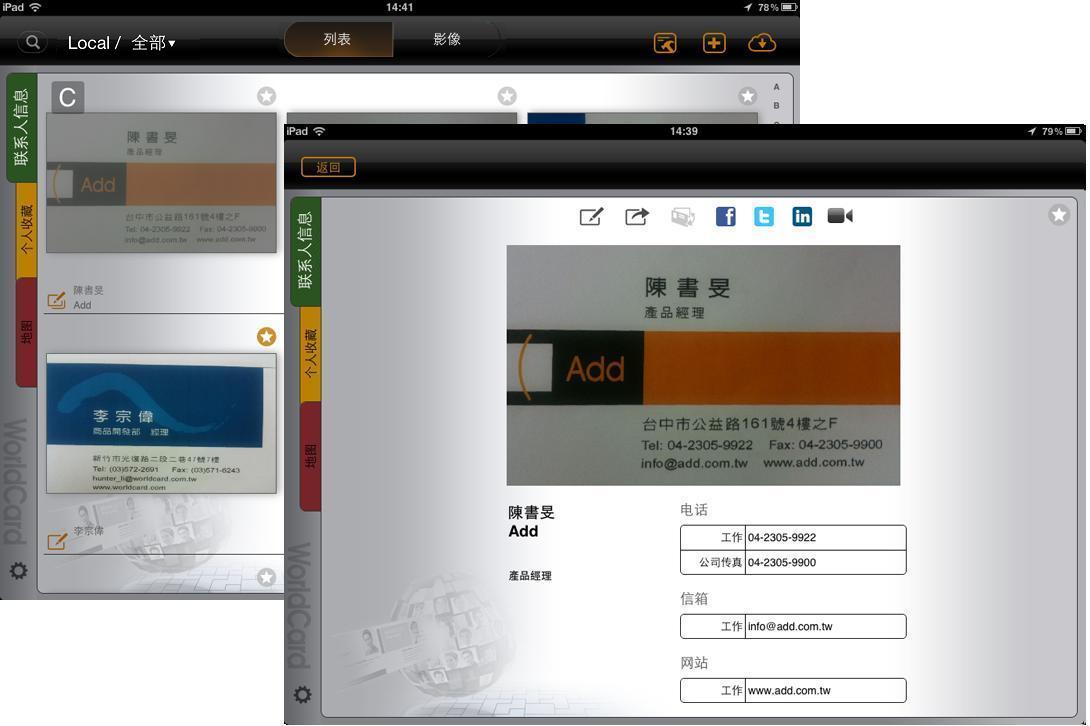Open LinkedIn for this contact
Viewport: 1090px width, 726px height.
(802, 216)
